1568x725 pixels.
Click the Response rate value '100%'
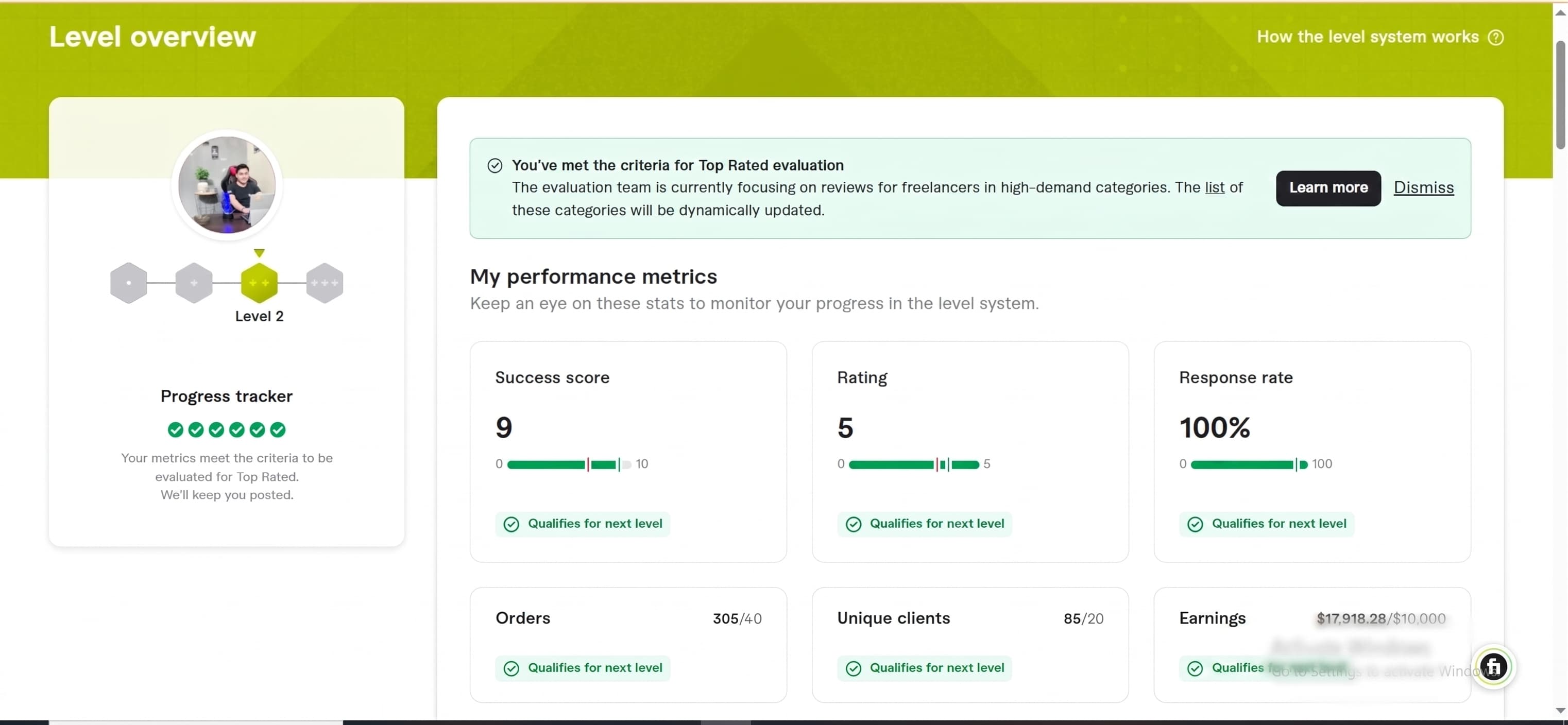point(1214,427)
